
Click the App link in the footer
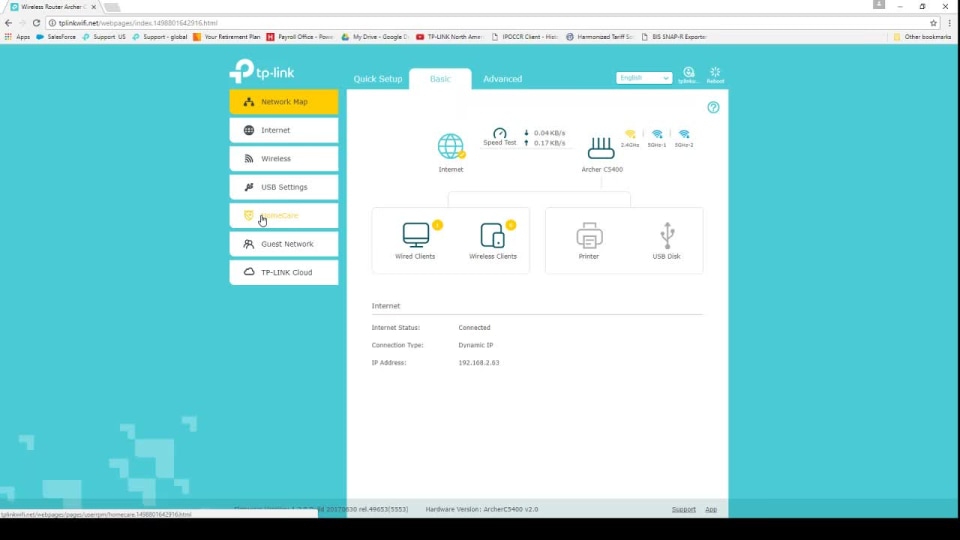pyautogui.click(x=711, y=509)
